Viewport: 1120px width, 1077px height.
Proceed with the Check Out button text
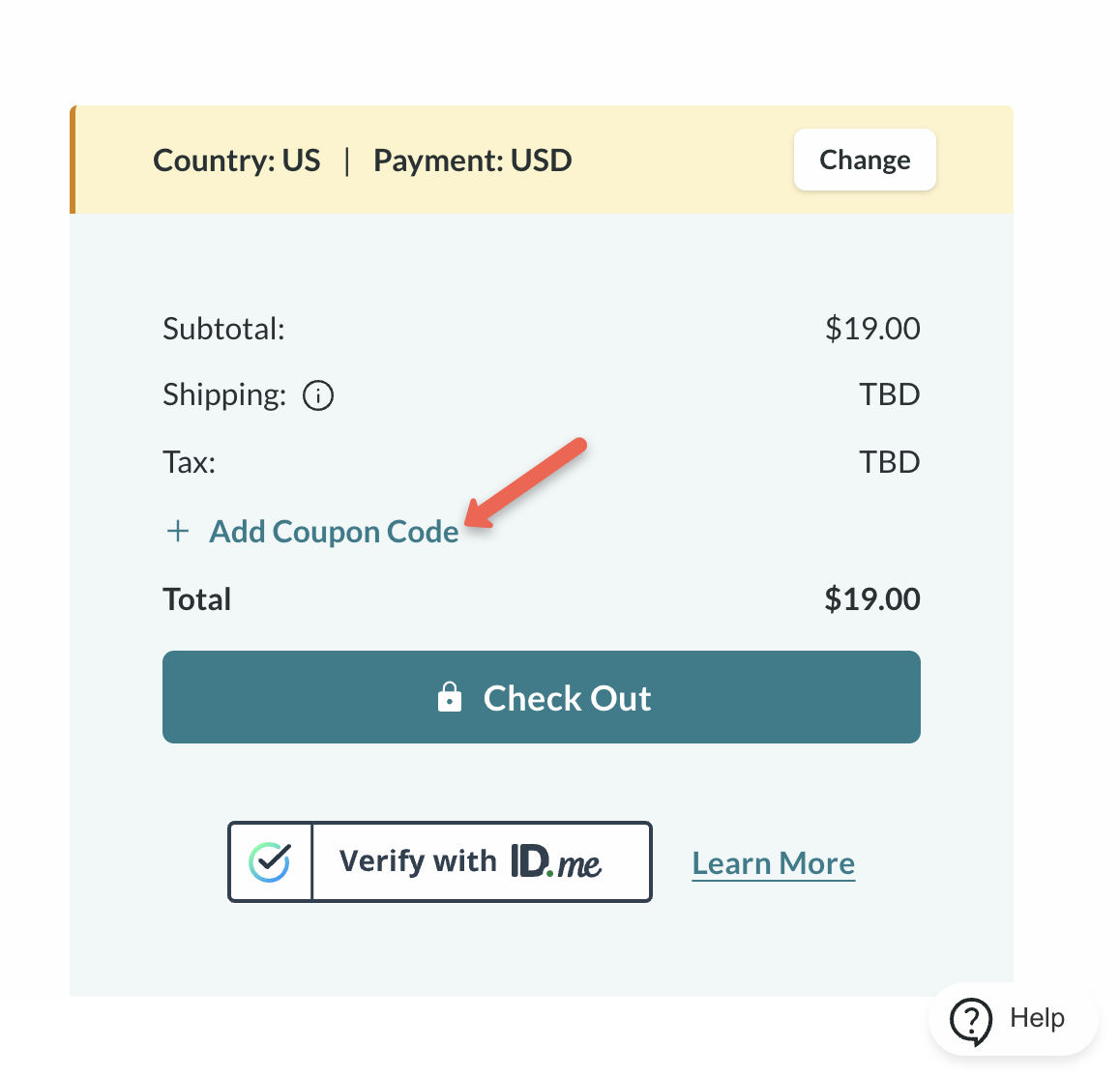pos(567,698)
